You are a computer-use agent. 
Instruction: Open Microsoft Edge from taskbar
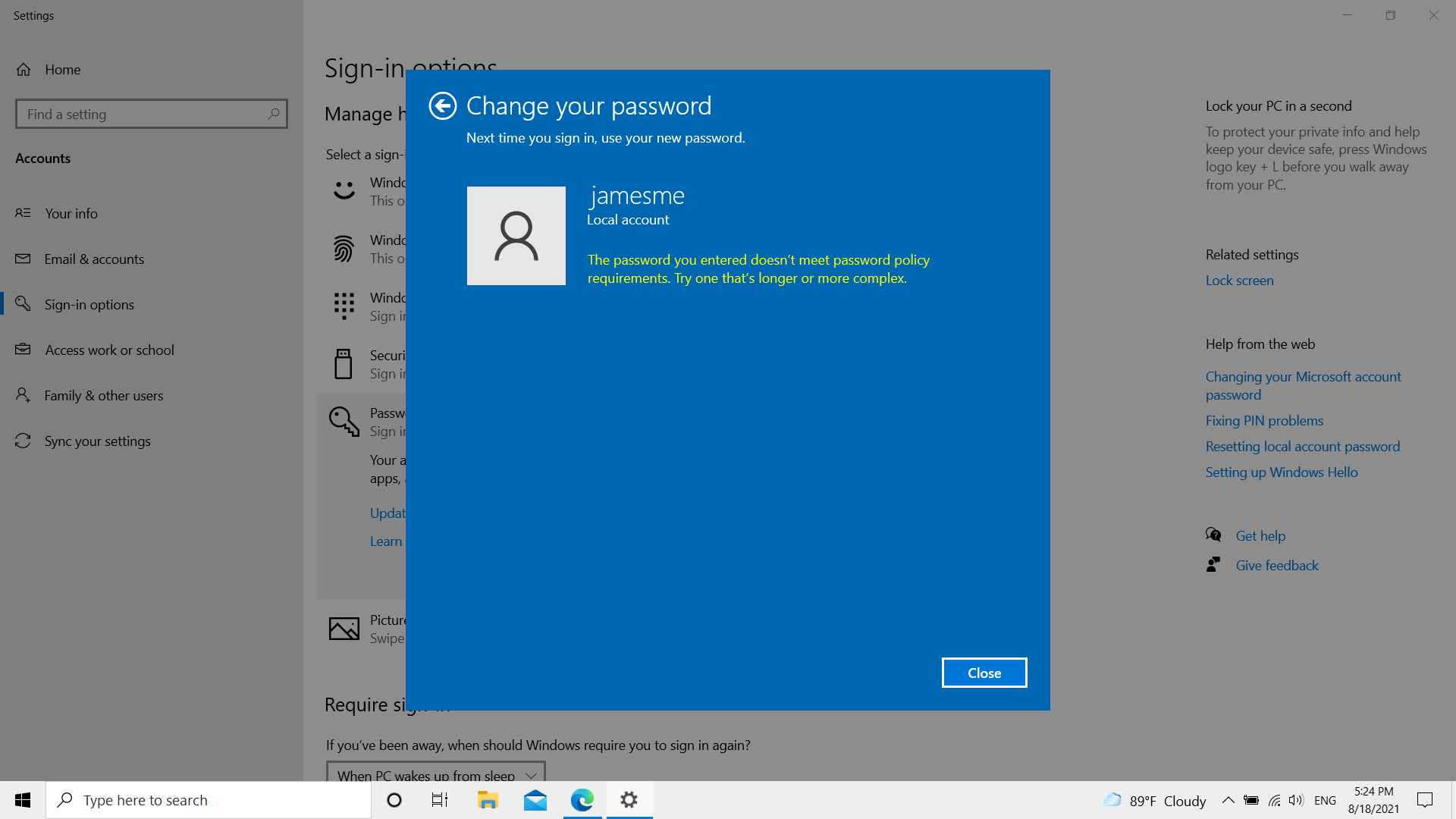[x=582, y=800]
